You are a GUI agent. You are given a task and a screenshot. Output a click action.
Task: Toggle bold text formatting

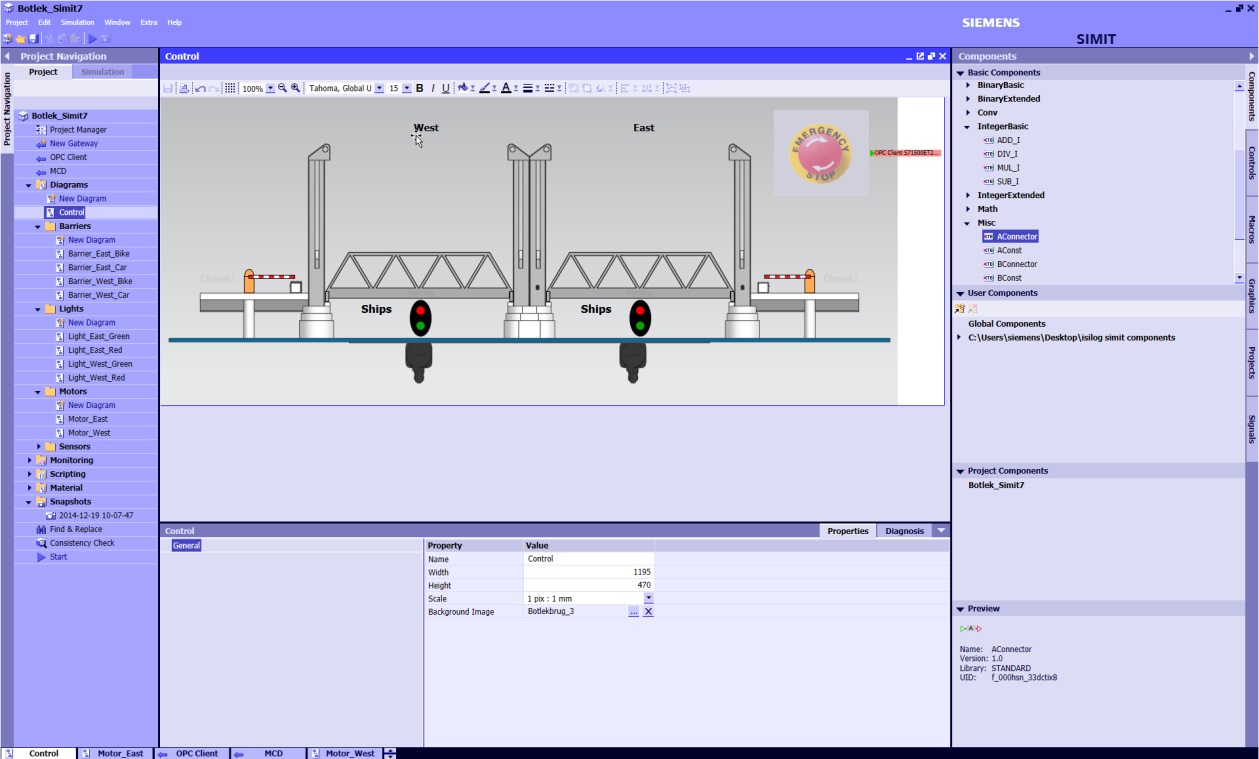click(420, 88)
